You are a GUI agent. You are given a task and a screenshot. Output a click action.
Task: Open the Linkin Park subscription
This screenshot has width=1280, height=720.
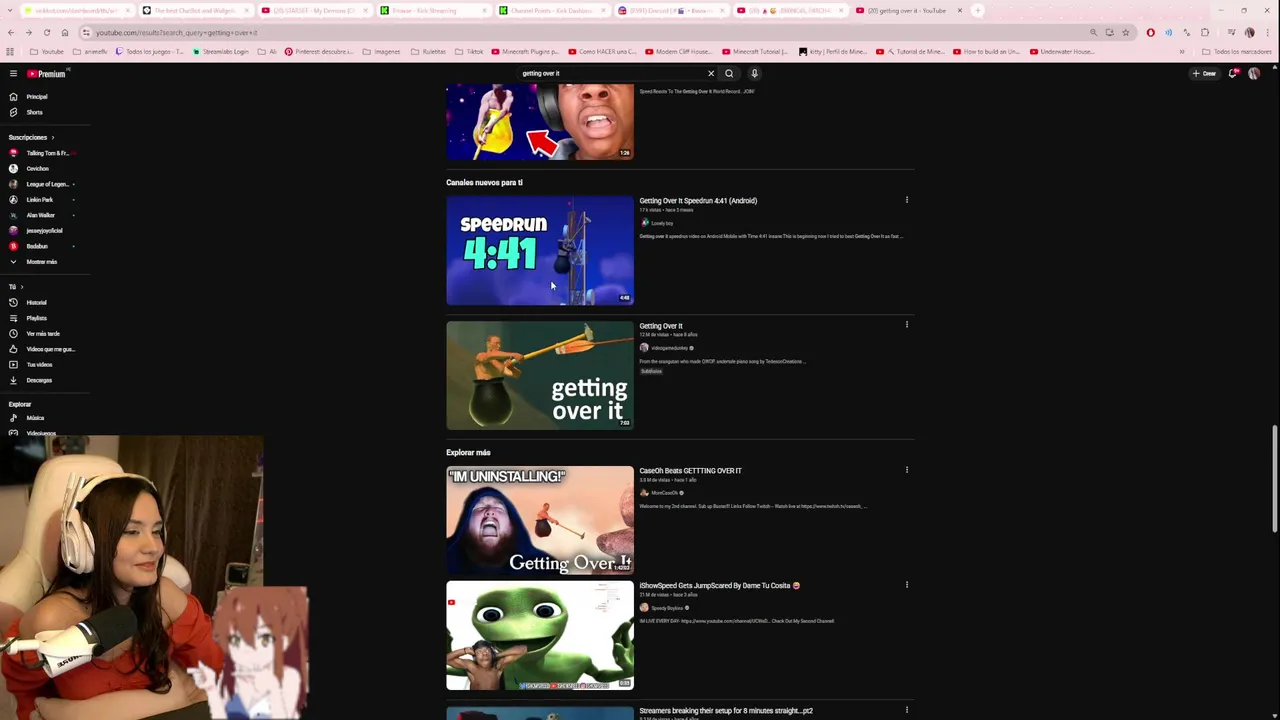(42, 200)
